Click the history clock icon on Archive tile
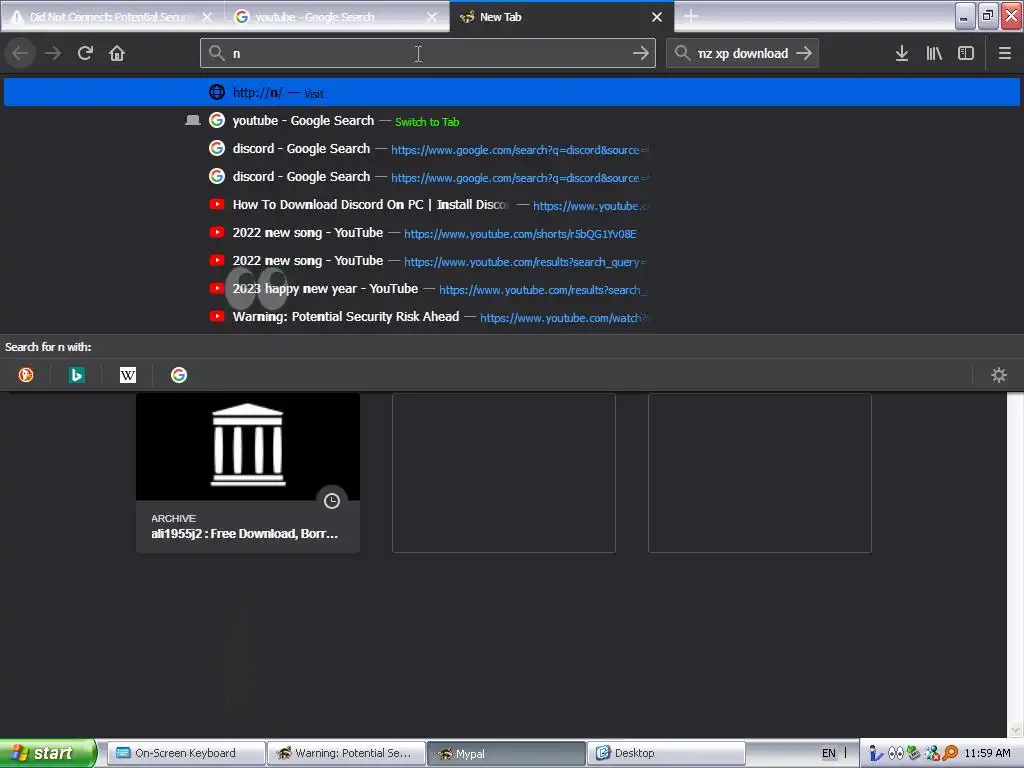 click(x=332, y=501)
